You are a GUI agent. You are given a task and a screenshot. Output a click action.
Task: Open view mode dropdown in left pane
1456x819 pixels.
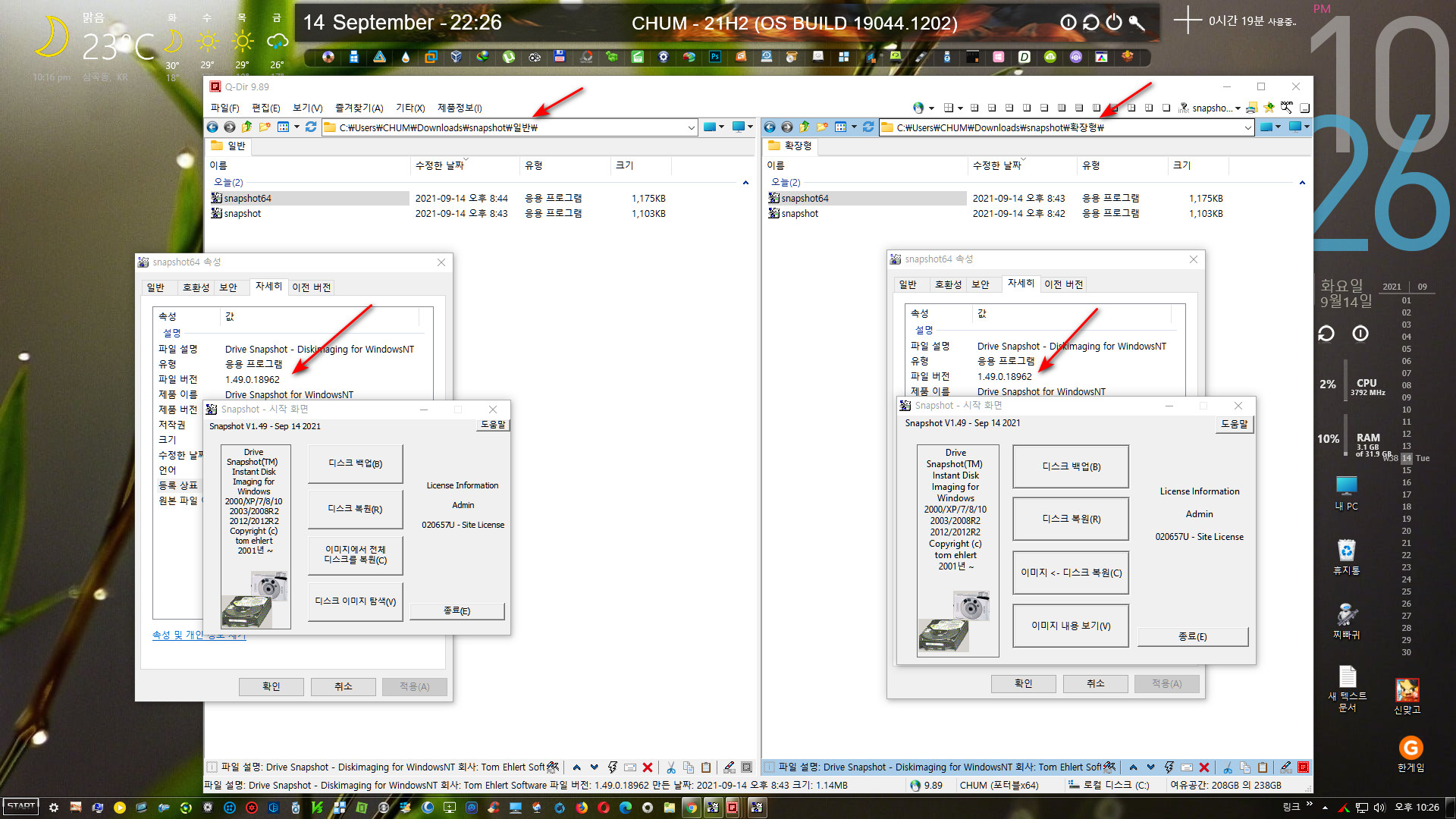(297, 127)
